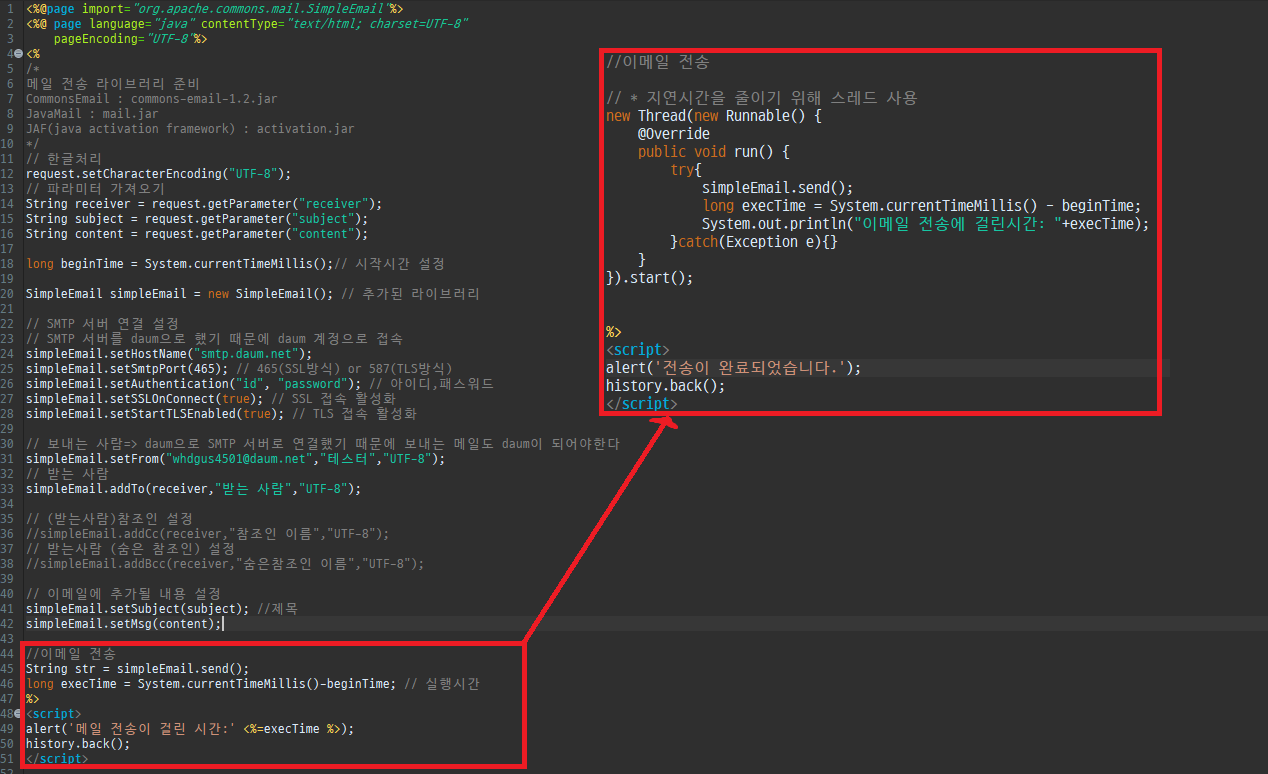Click the closing </script> tag on line 51
Image resolution: width=1268 pixels, height=774 pixels.
click(57, 759)
